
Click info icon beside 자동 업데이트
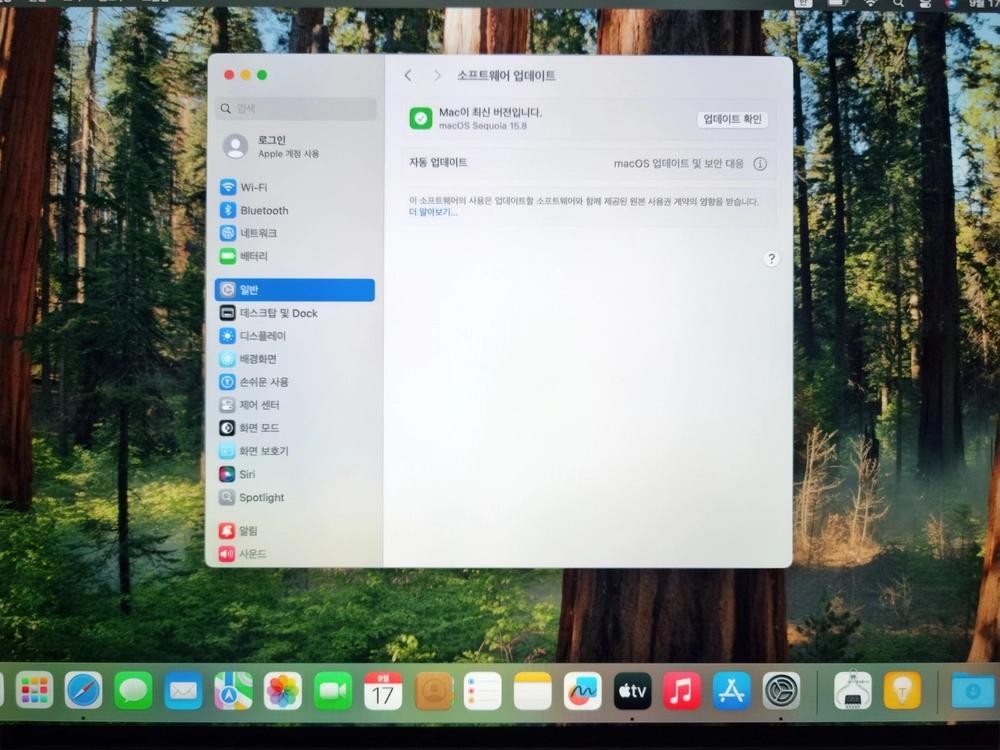[760, 164]
